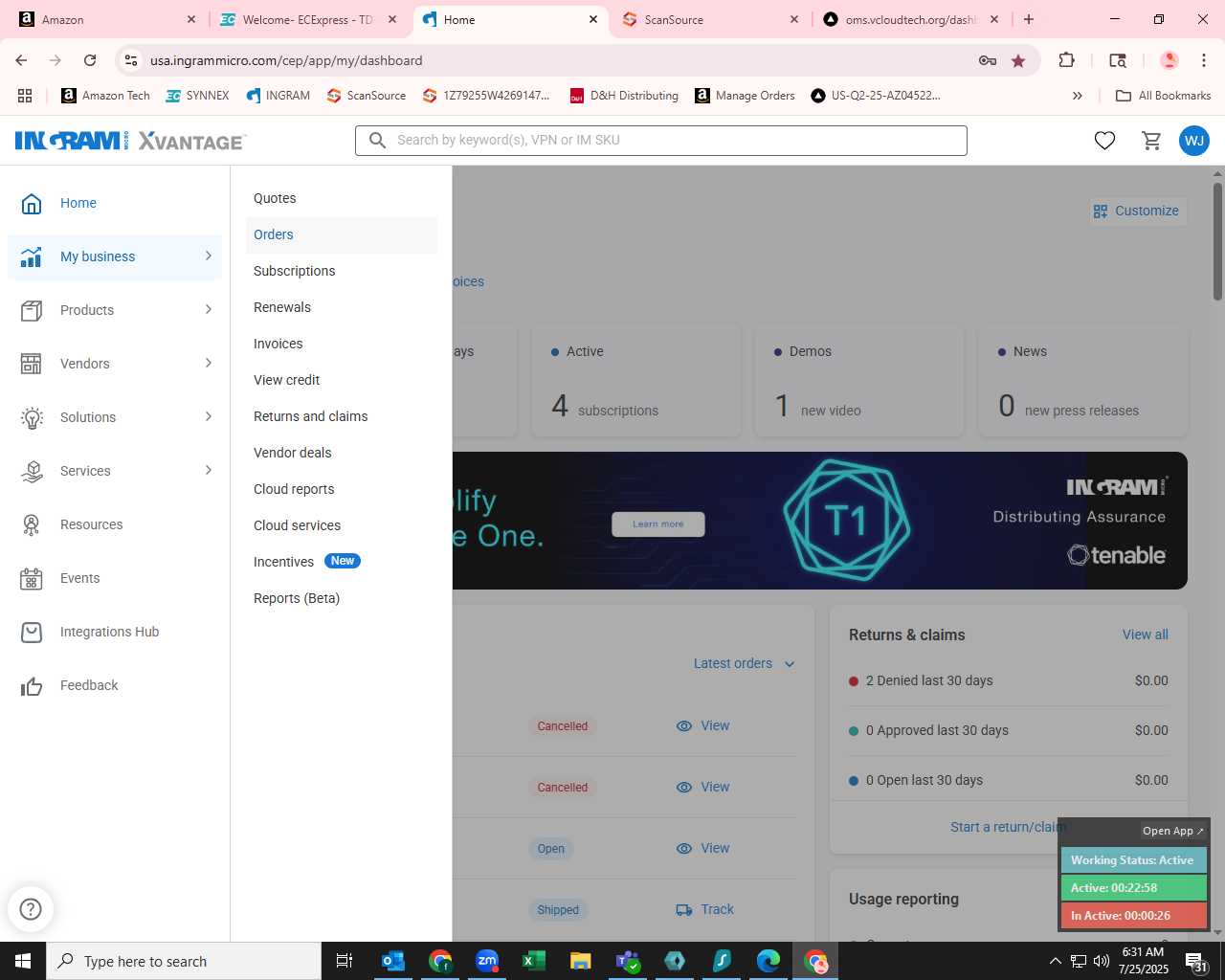Click the Solutions lightbulb icon
The height and width of the screenshot is (980, 1225).
pos(32,417)
